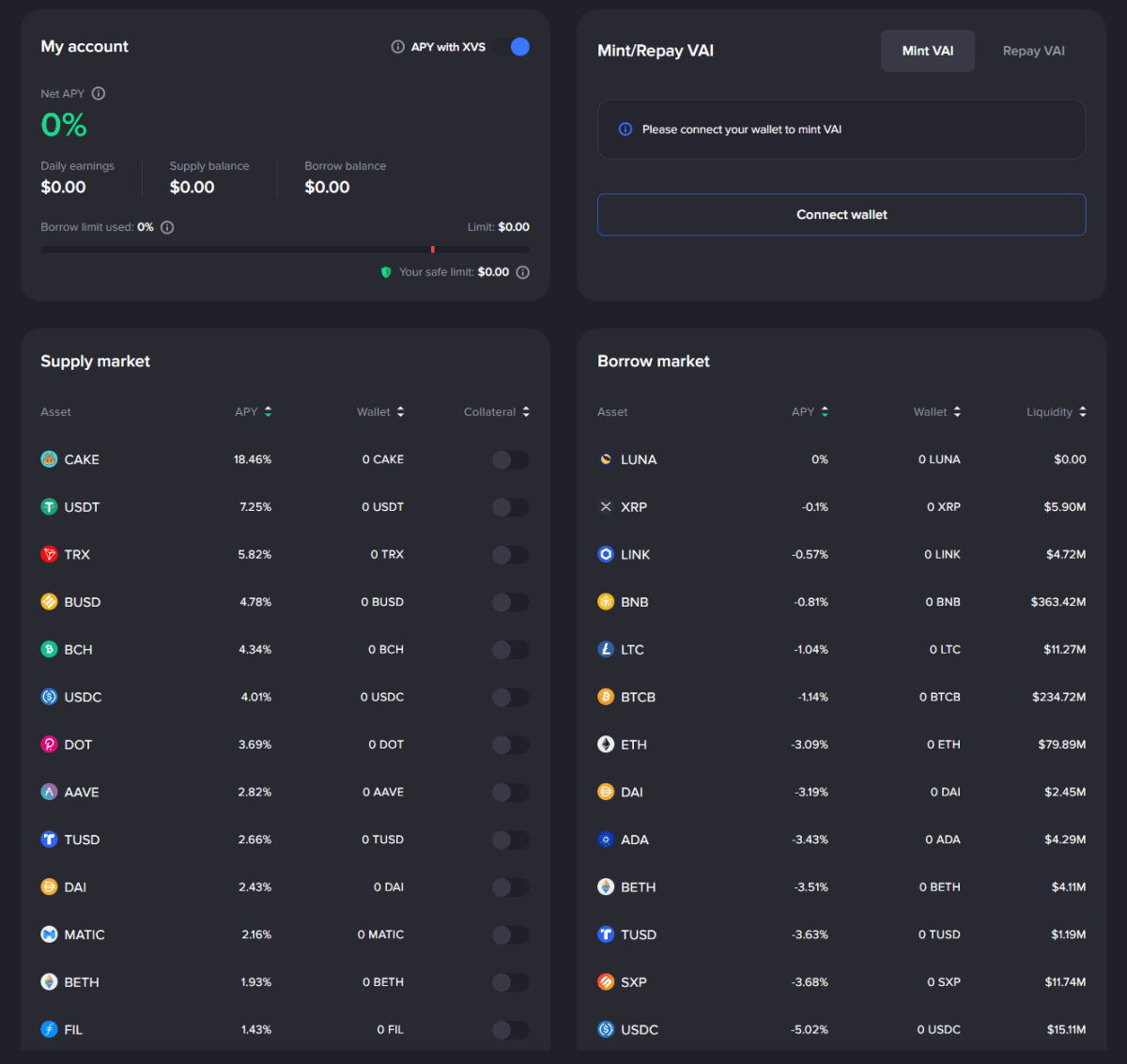Switch to the Mint VAI tab

point(928,51)
